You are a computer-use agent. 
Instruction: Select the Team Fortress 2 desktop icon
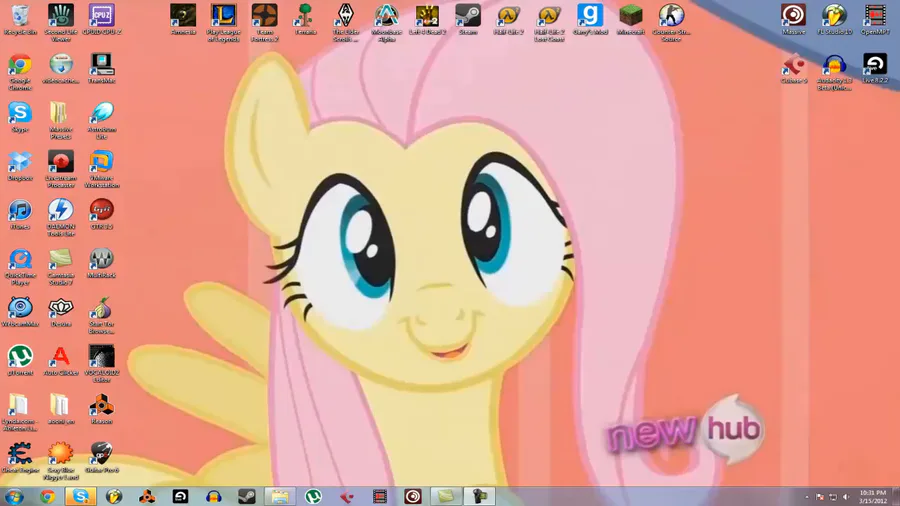coord(265,23)
